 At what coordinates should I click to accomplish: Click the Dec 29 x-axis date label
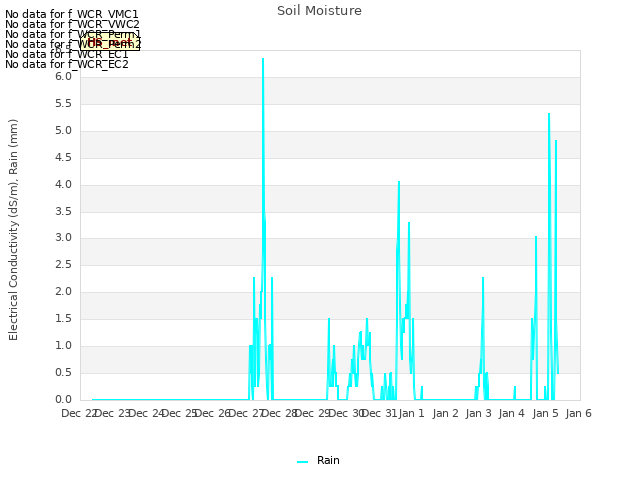click(x=313, y=413)
